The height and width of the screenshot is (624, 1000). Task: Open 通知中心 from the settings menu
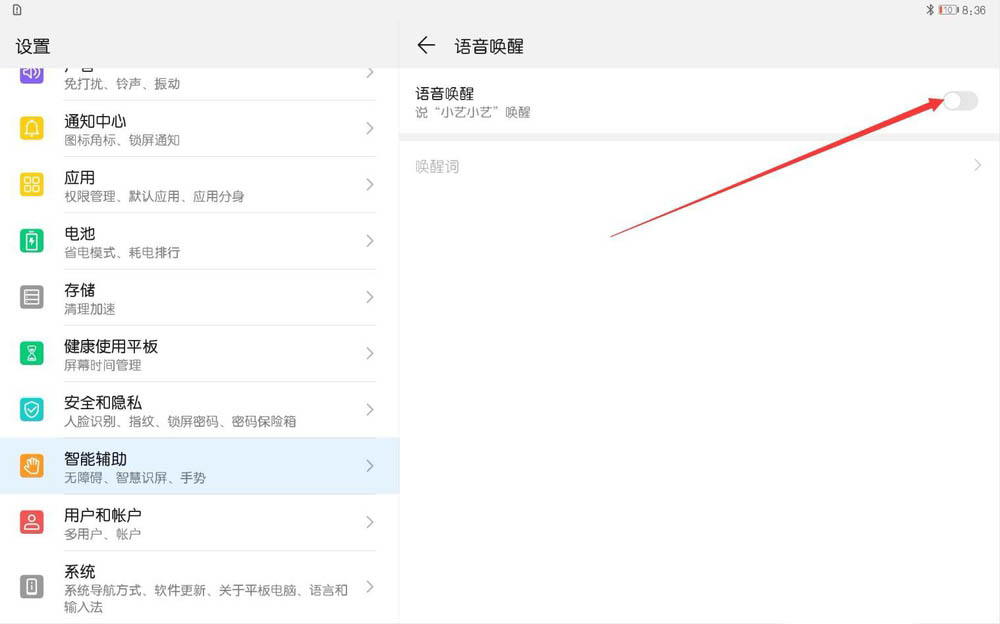pyautogui.click(x=180, y=128)
